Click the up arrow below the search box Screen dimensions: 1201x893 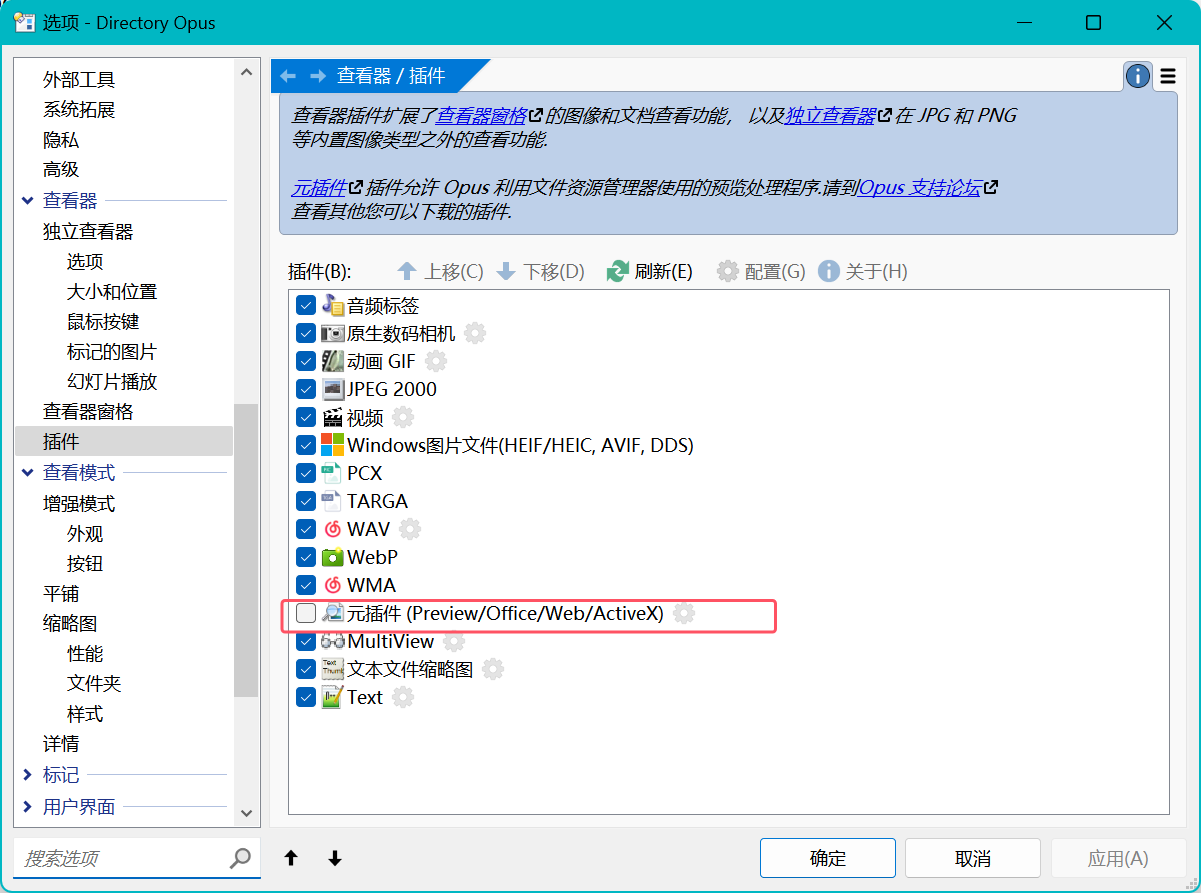click(x=291, y=858)
